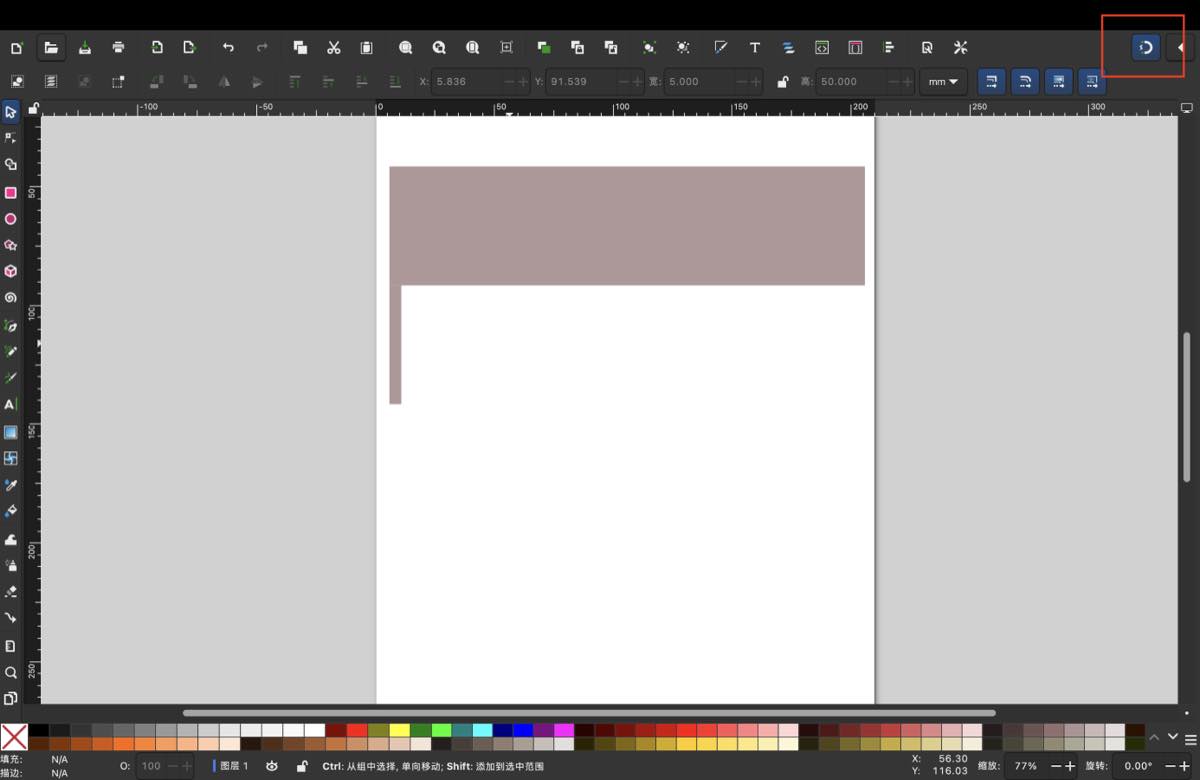The height and width of the screenshot is (780, 1200).
Task: Click the no-color X swatch
Action: coord(14,737)
